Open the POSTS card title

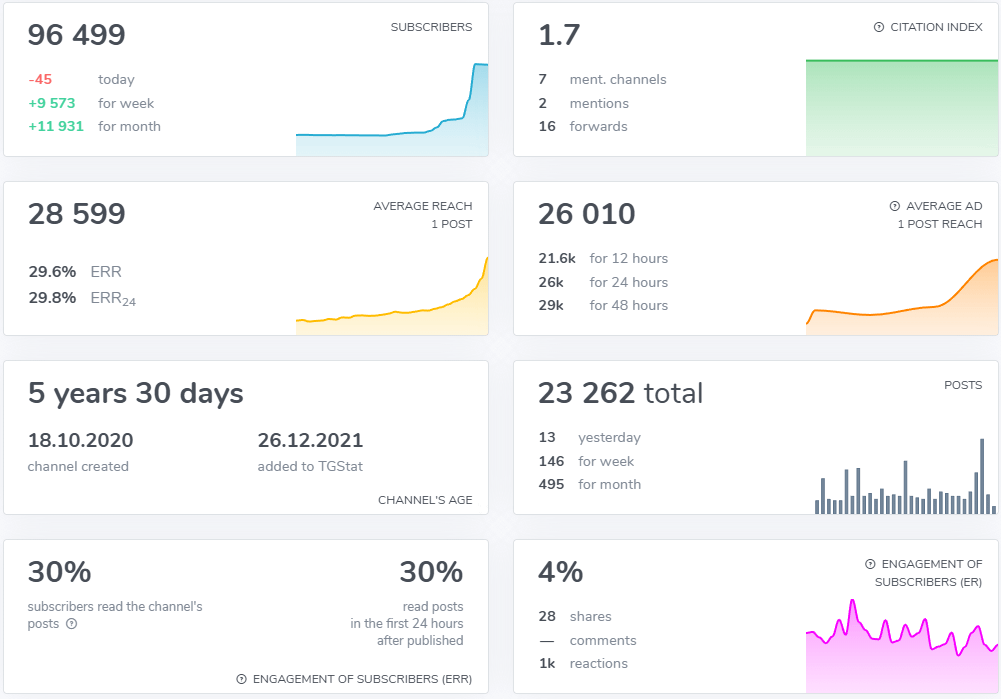tap(963, 385)
